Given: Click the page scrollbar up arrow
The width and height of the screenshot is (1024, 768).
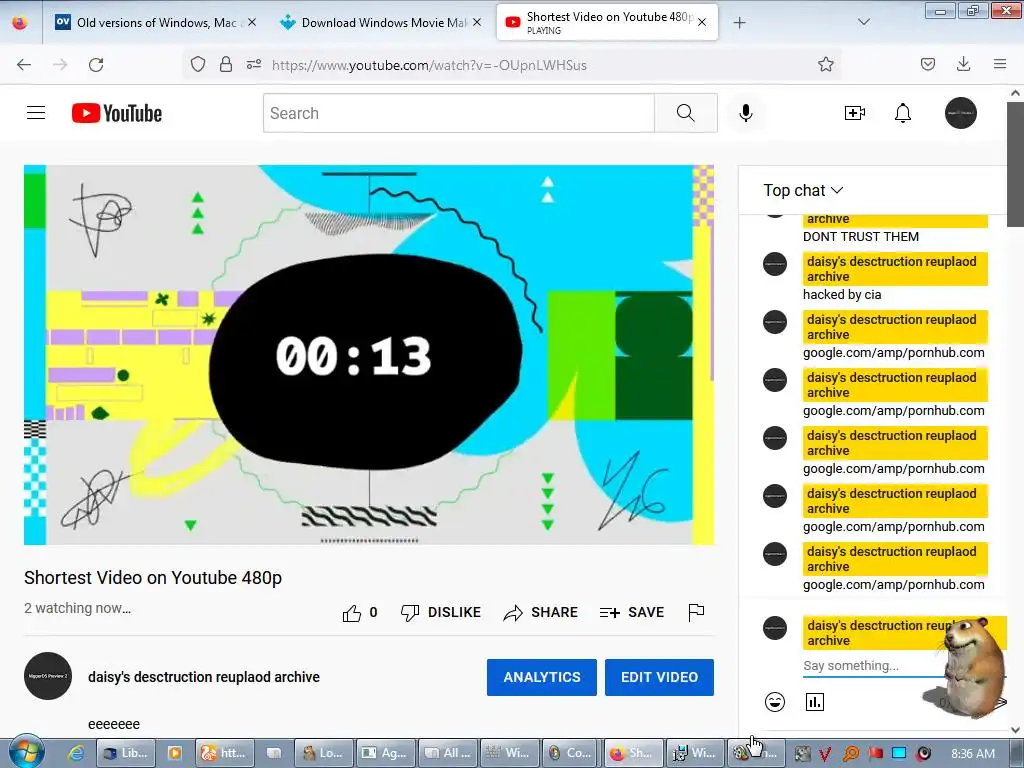Looking at the screenshot, I should click(1016, 93).
